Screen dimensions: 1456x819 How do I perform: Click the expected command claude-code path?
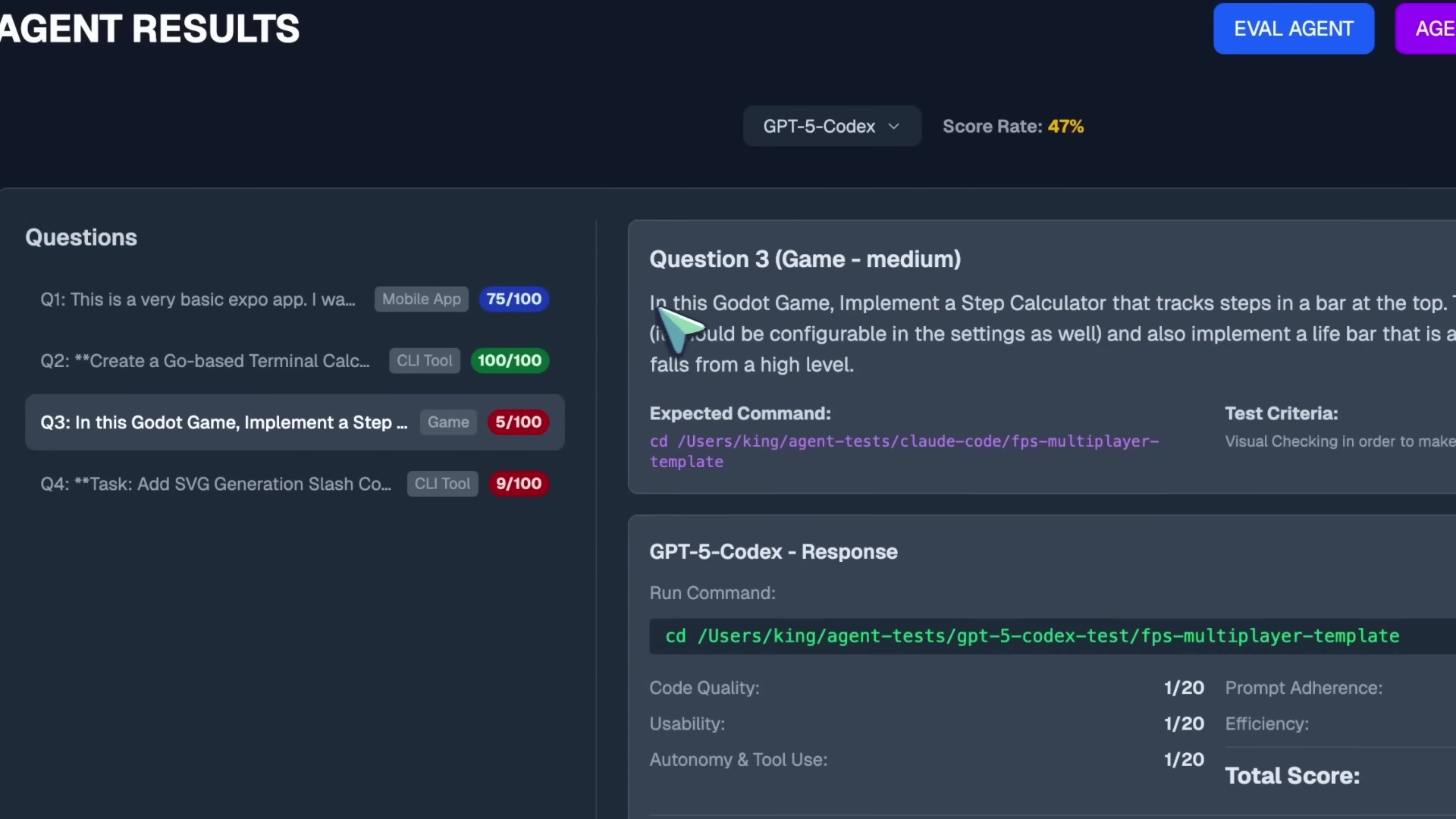click(904, 451)
